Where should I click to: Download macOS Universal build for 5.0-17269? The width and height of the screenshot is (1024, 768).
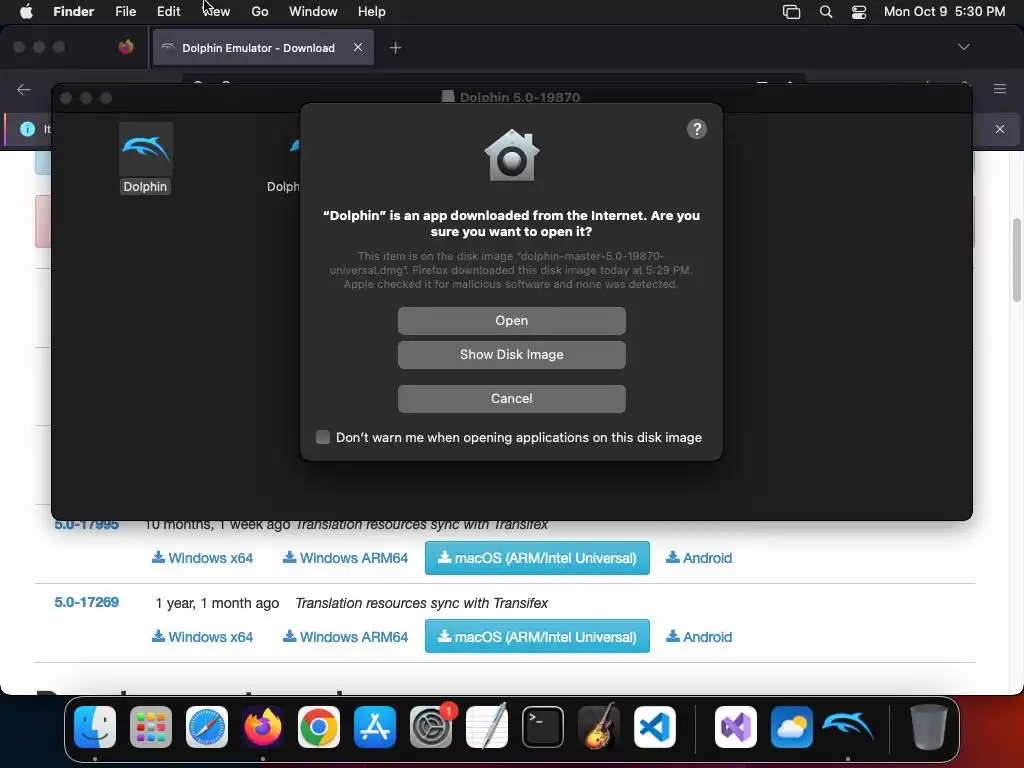pos(537,636)
